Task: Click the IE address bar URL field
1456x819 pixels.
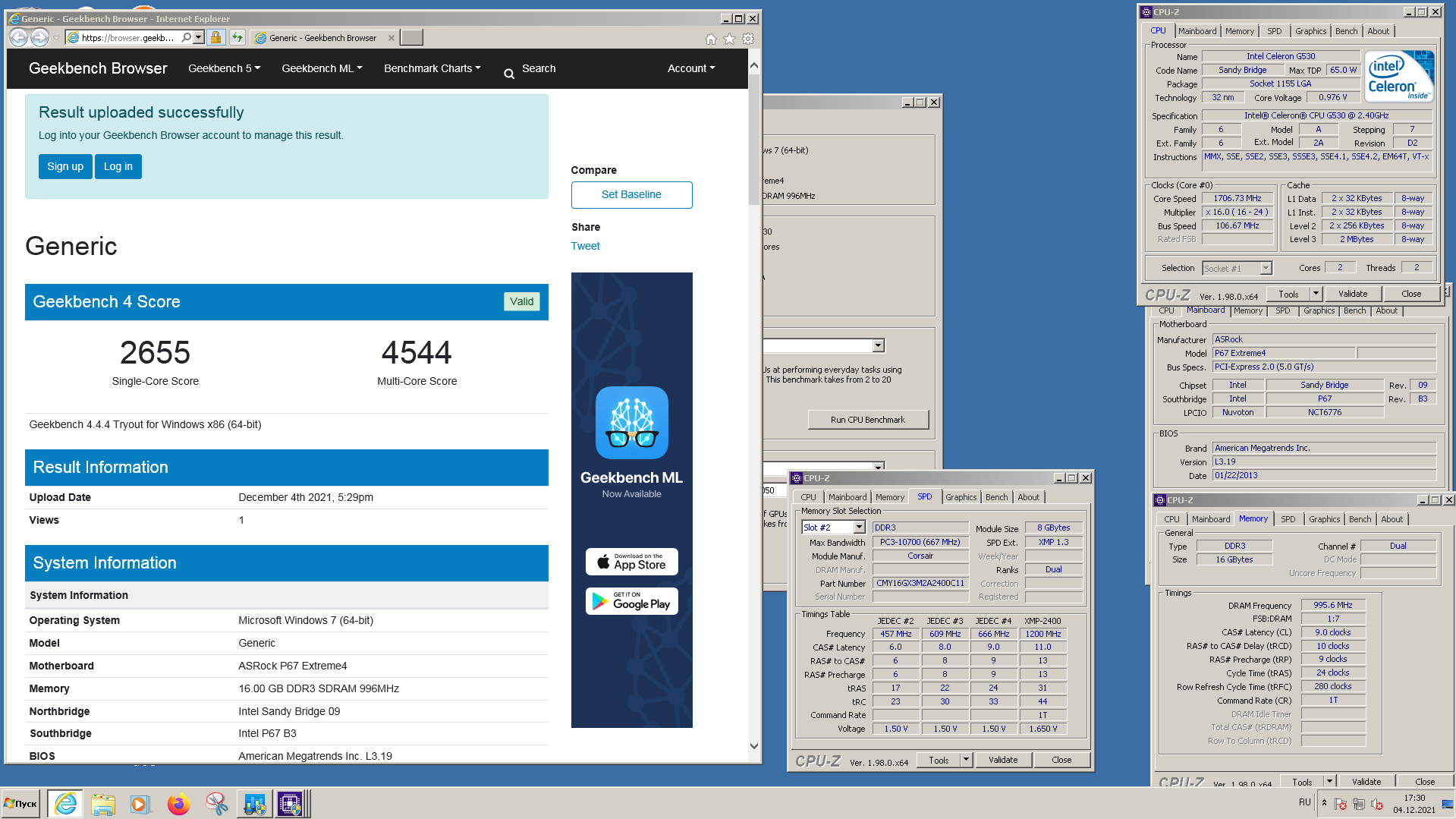Action: 127,37
